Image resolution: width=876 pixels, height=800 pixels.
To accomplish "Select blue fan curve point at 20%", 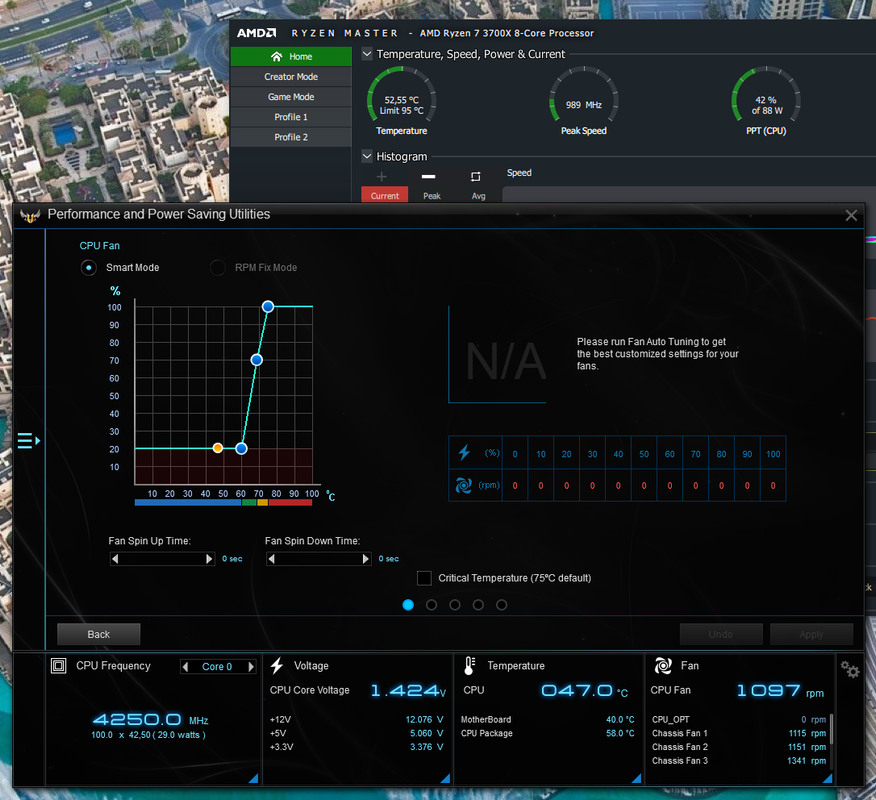I will (241, 448).
